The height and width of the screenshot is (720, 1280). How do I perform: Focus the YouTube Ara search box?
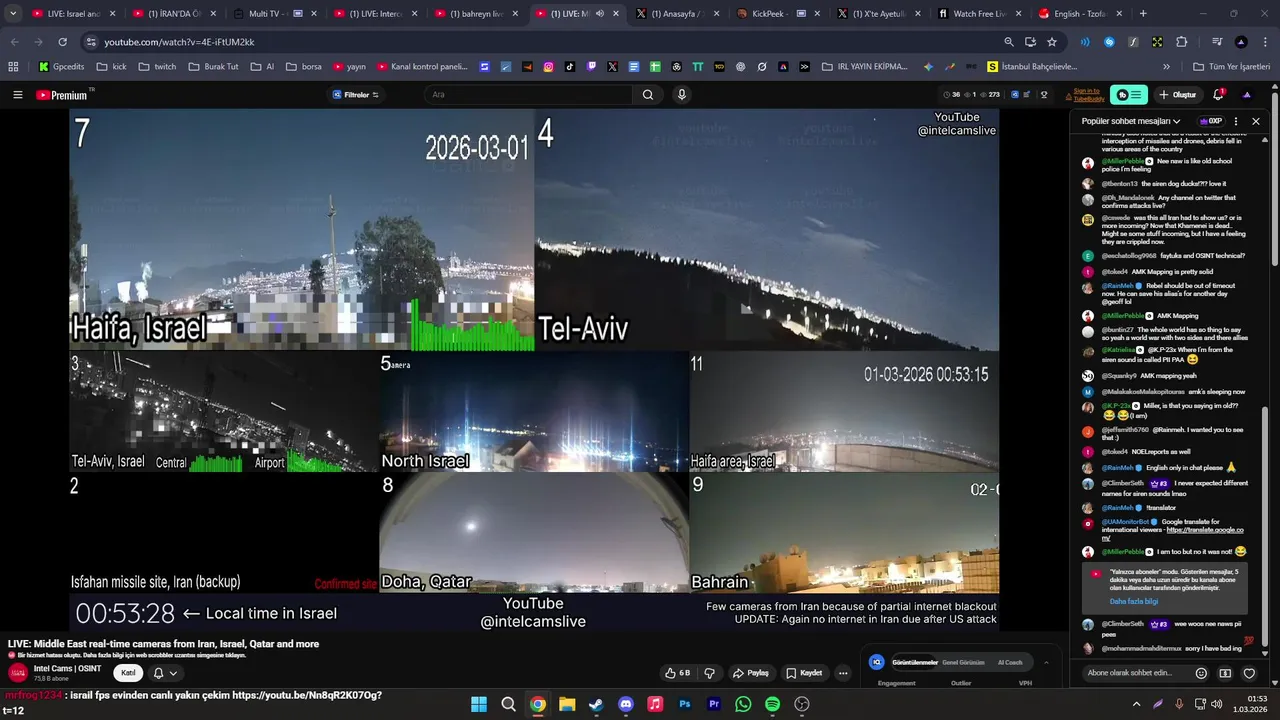(x=528, y=95)
